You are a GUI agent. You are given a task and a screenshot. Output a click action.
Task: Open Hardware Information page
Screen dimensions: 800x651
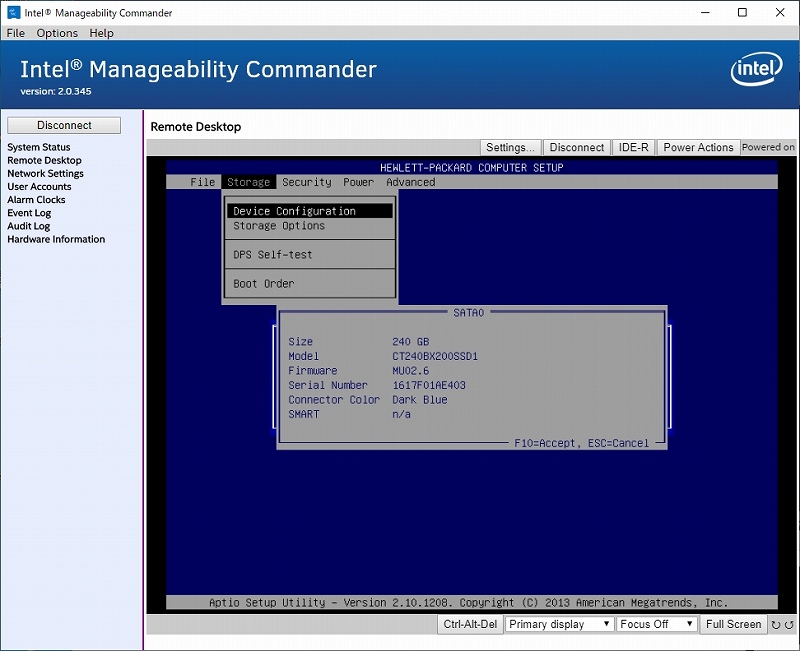pyautogui.click(x=56, y=239)
